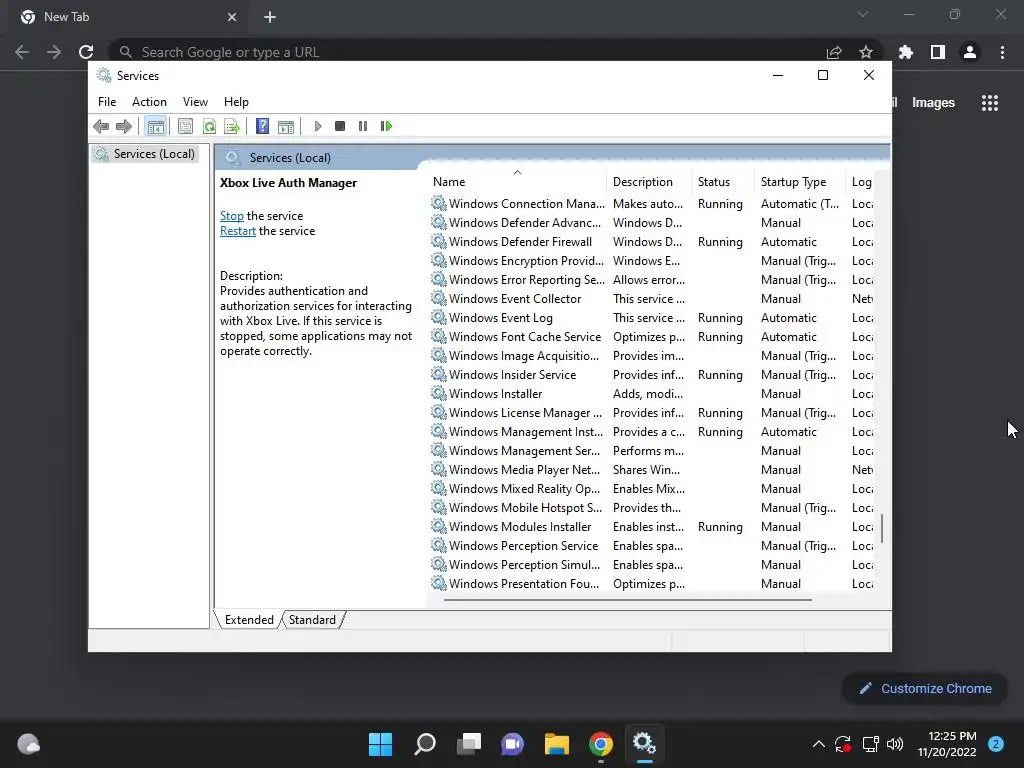The width and height of the screenshot is (1024, 768).
Task: Select Windows Error Reporting Service row
Action: (x=652, y=280)
